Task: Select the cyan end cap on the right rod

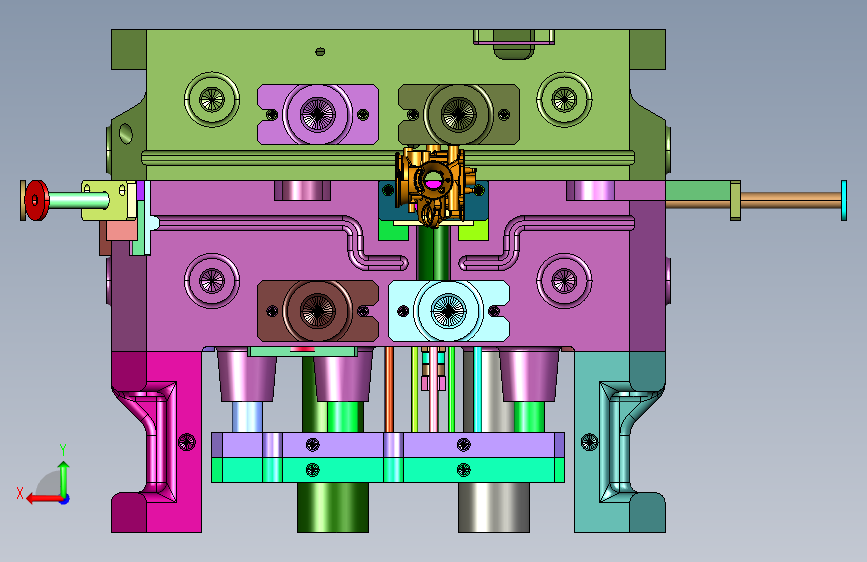Action: 844,200
